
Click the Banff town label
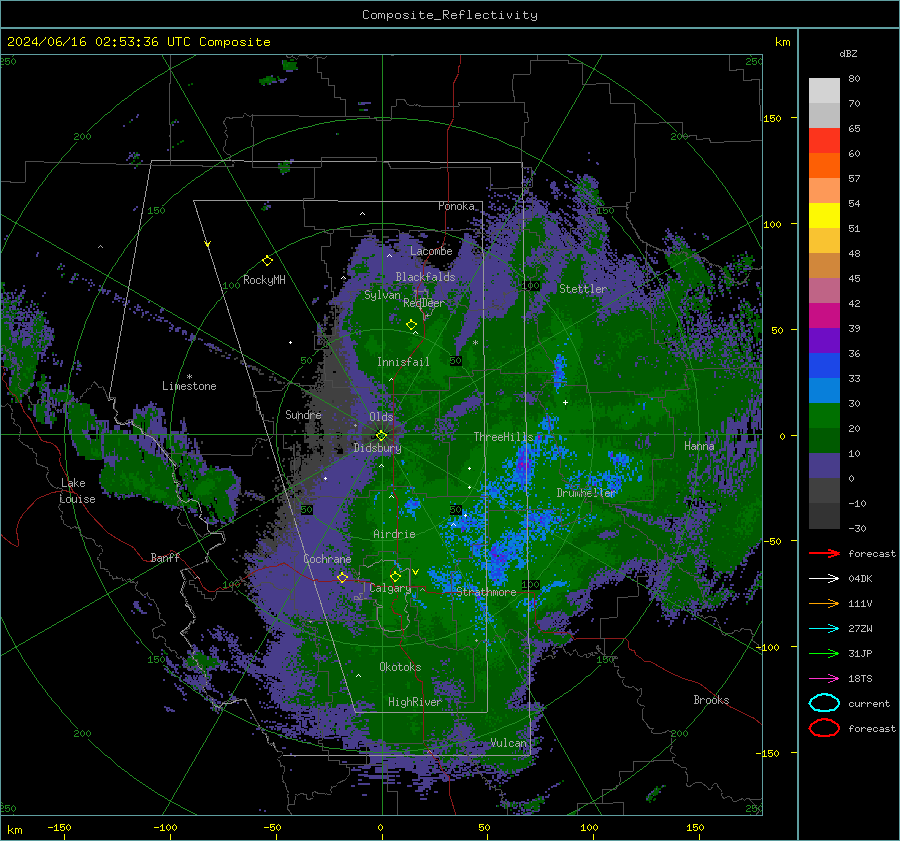tap(165, 558)
